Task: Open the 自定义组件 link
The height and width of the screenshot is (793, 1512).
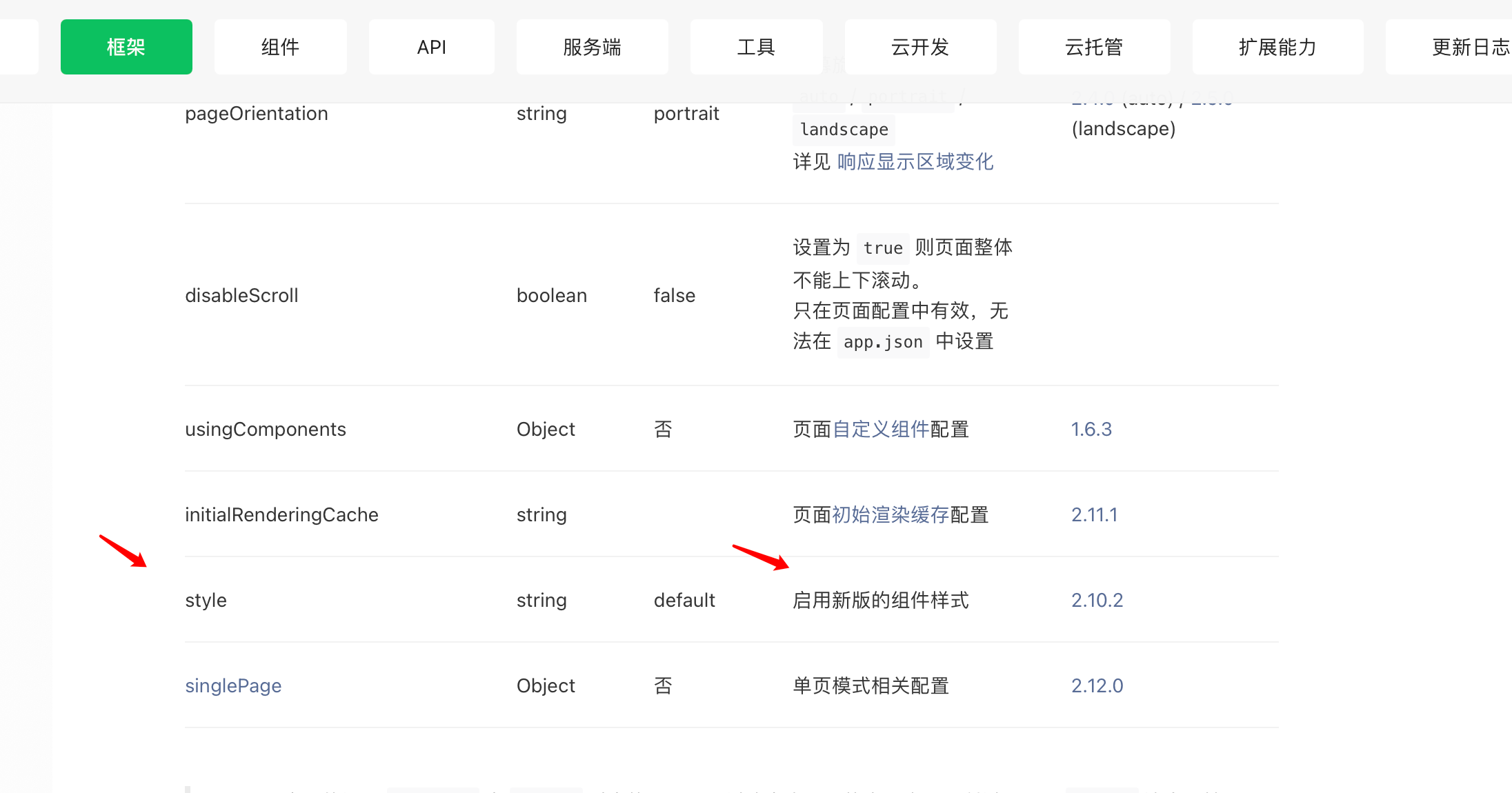Action: pyautogui.click(x=881, y=430)
